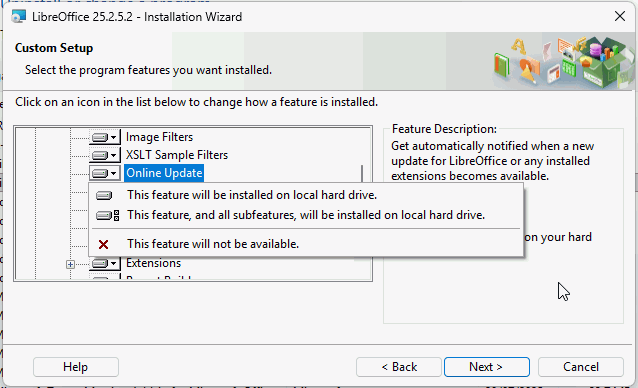Image resolution: width=638 pixels, height=388 pixels.
Task: Close the Installation Wizard window
Action: point(620,16)
